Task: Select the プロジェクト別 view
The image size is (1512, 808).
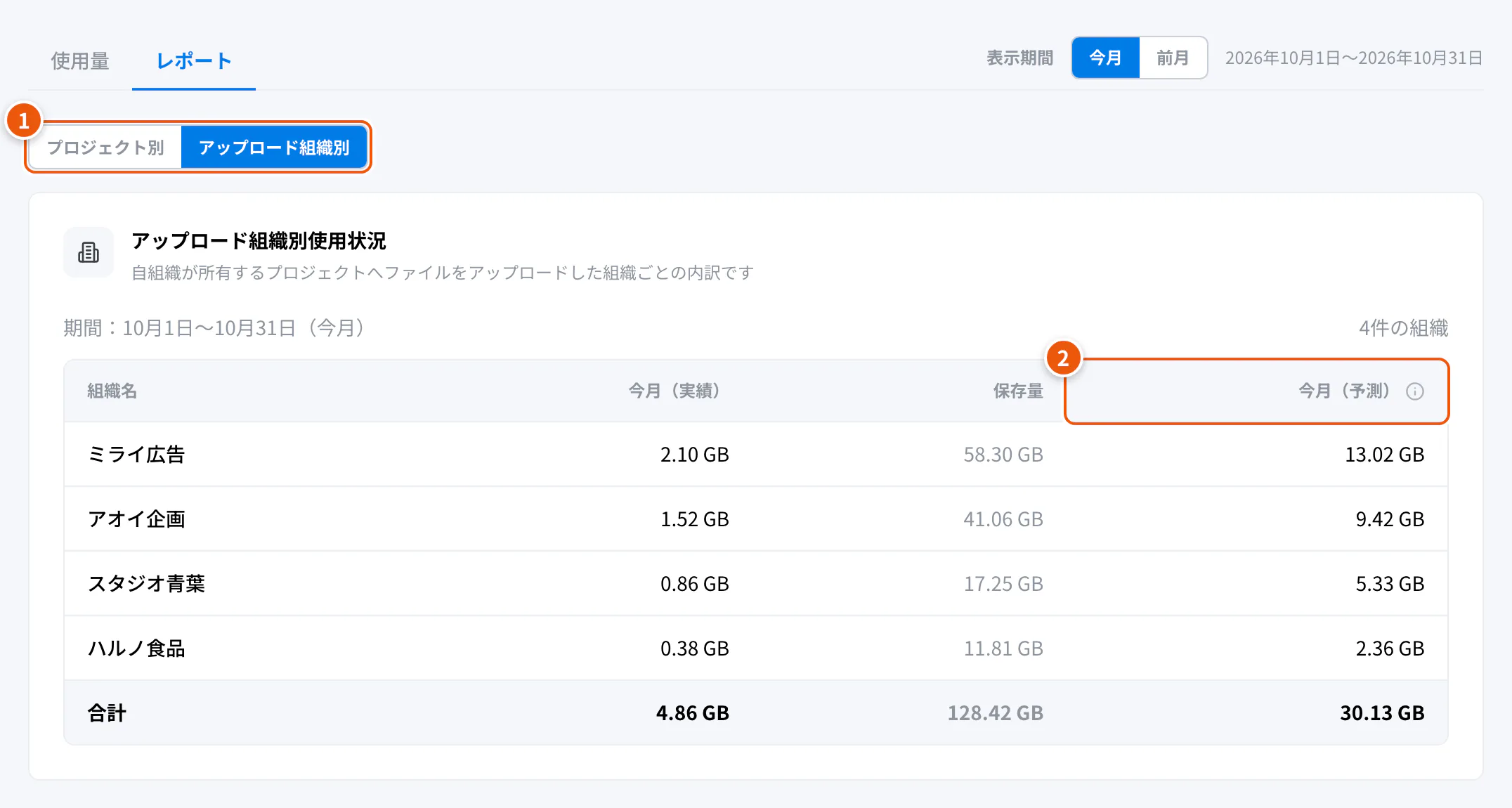Action: [105, 148]
